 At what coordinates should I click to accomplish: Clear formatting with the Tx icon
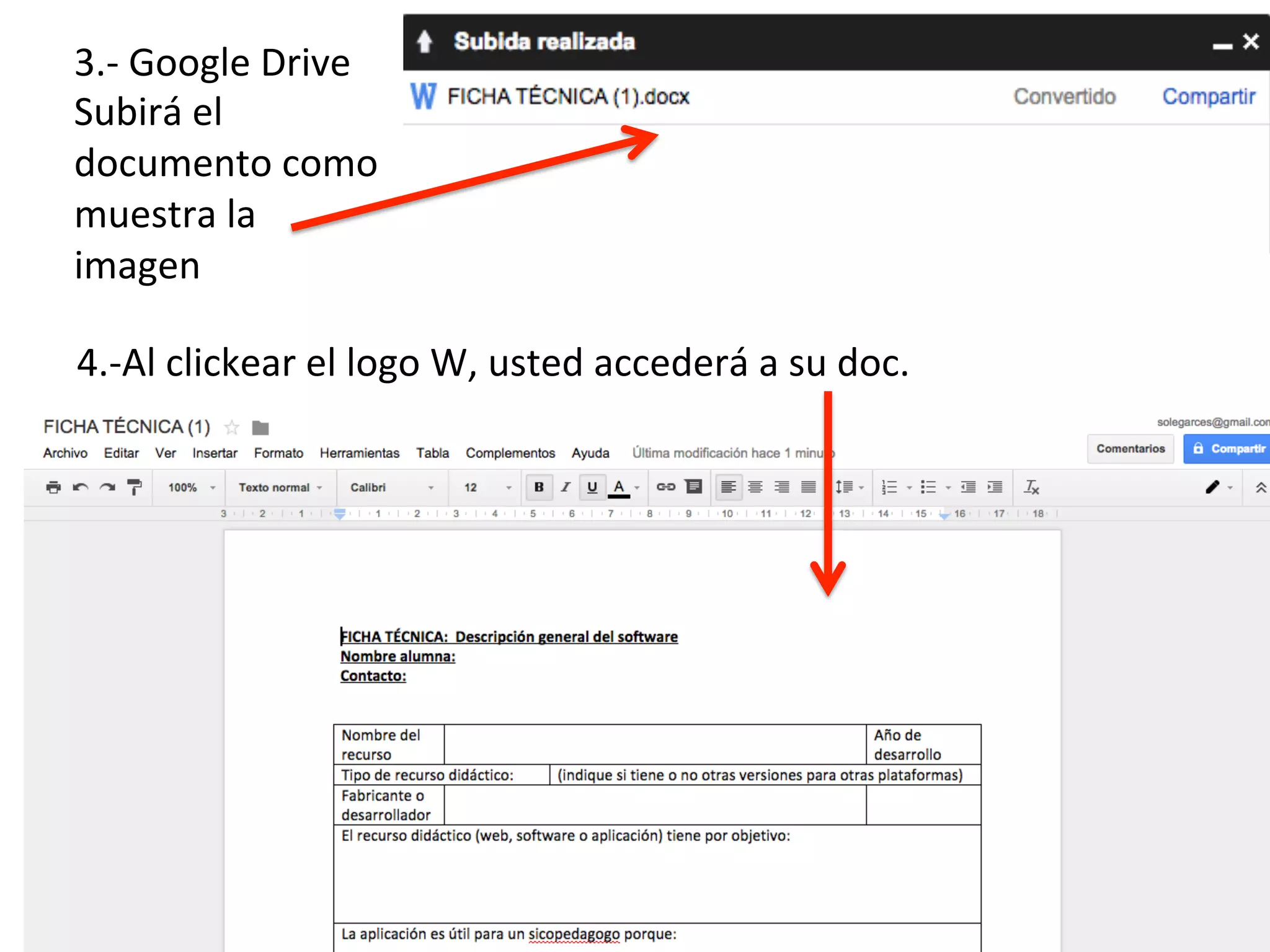pyautogui.click(x=1031, y=487)
